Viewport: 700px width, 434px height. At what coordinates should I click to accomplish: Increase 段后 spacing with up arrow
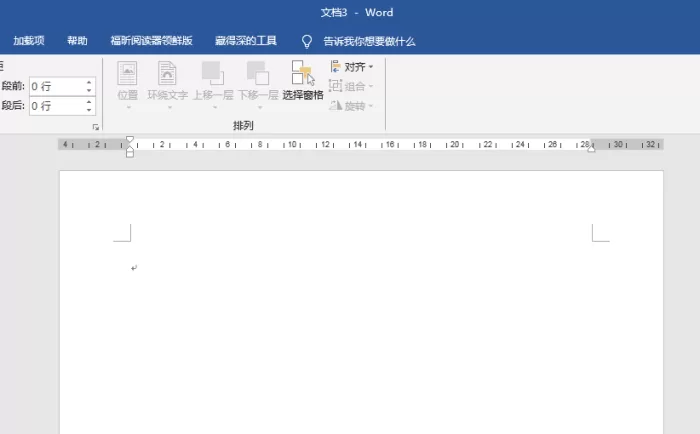(x=89, y=102)
